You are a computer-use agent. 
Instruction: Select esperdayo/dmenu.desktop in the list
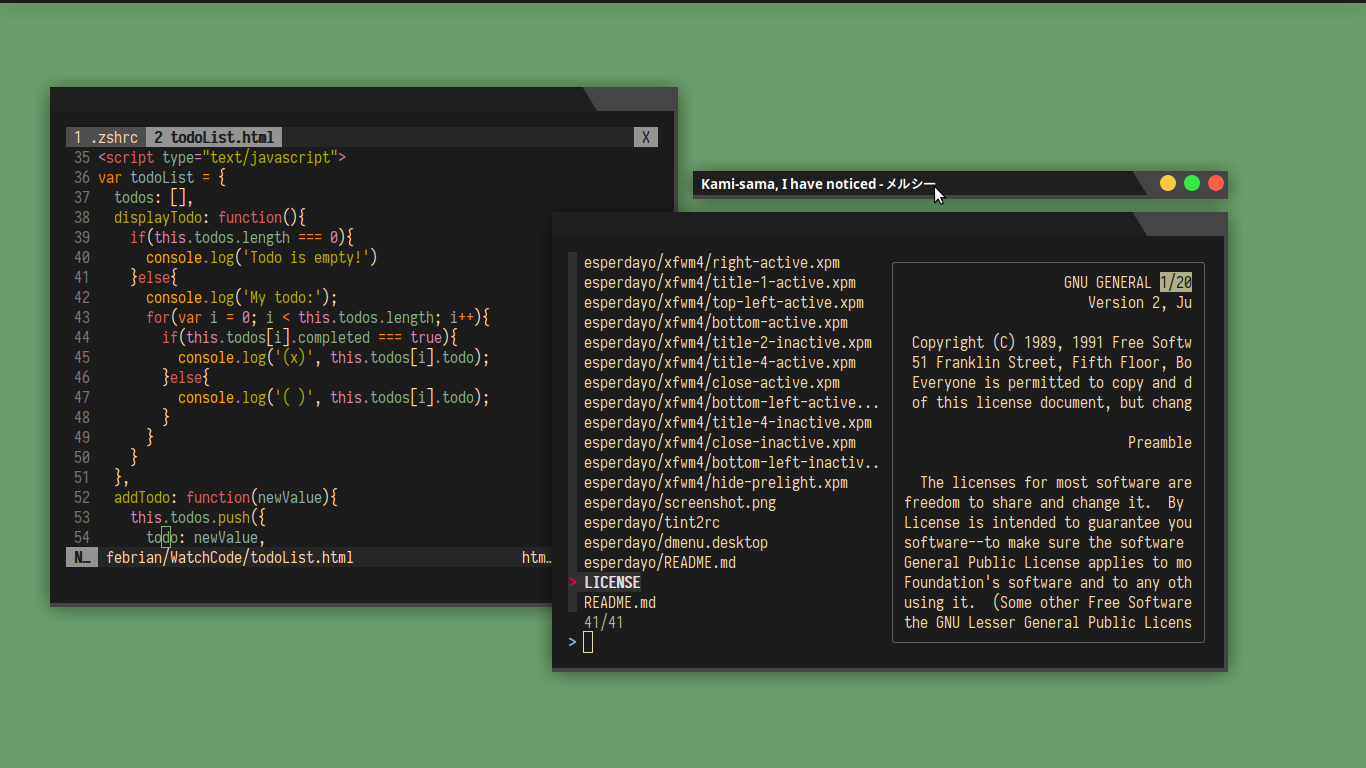tap(676, 543)
